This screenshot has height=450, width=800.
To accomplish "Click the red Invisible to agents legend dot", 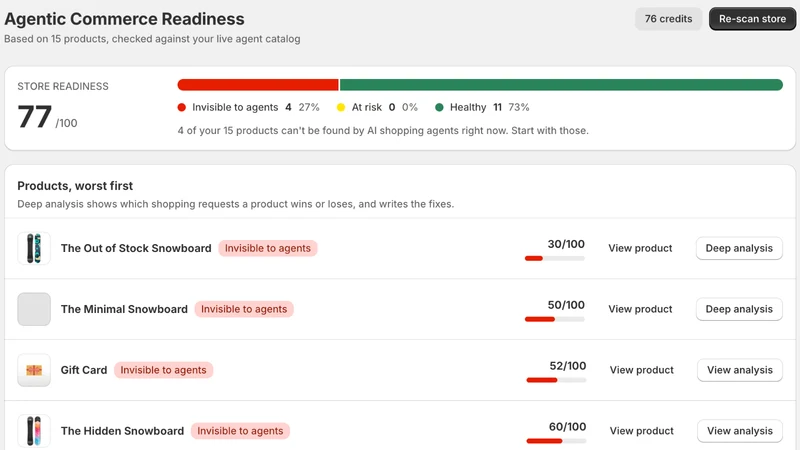I will coord(182,107).
